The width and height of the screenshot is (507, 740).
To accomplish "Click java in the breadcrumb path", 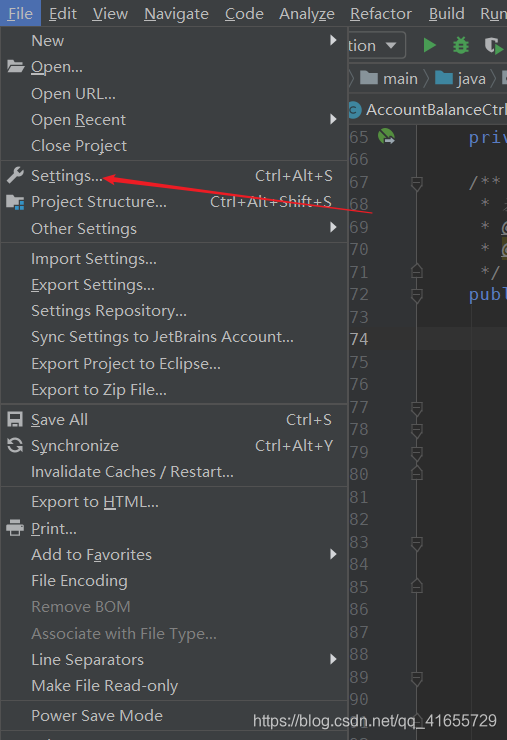I will (x=471, y=78).
